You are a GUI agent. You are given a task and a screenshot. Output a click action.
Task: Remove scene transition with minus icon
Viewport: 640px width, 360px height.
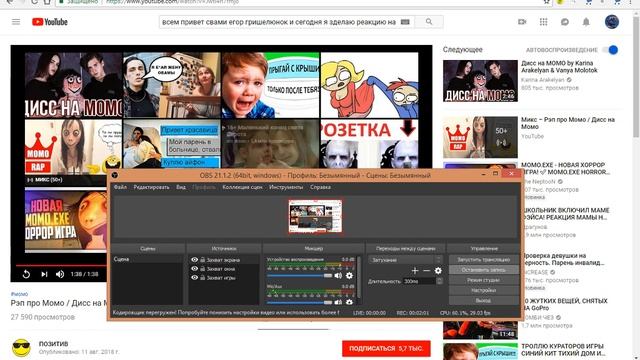pyautogui.click(x=427, y=271)
